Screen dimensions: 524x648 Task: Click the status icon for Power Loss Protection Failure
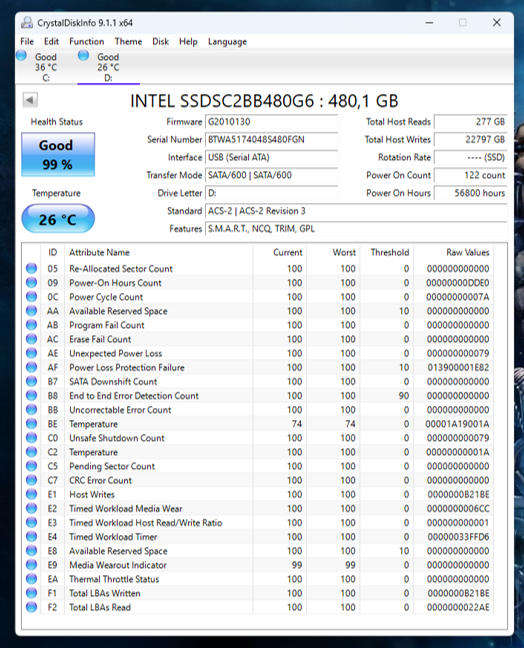click(x=31, y=367)
